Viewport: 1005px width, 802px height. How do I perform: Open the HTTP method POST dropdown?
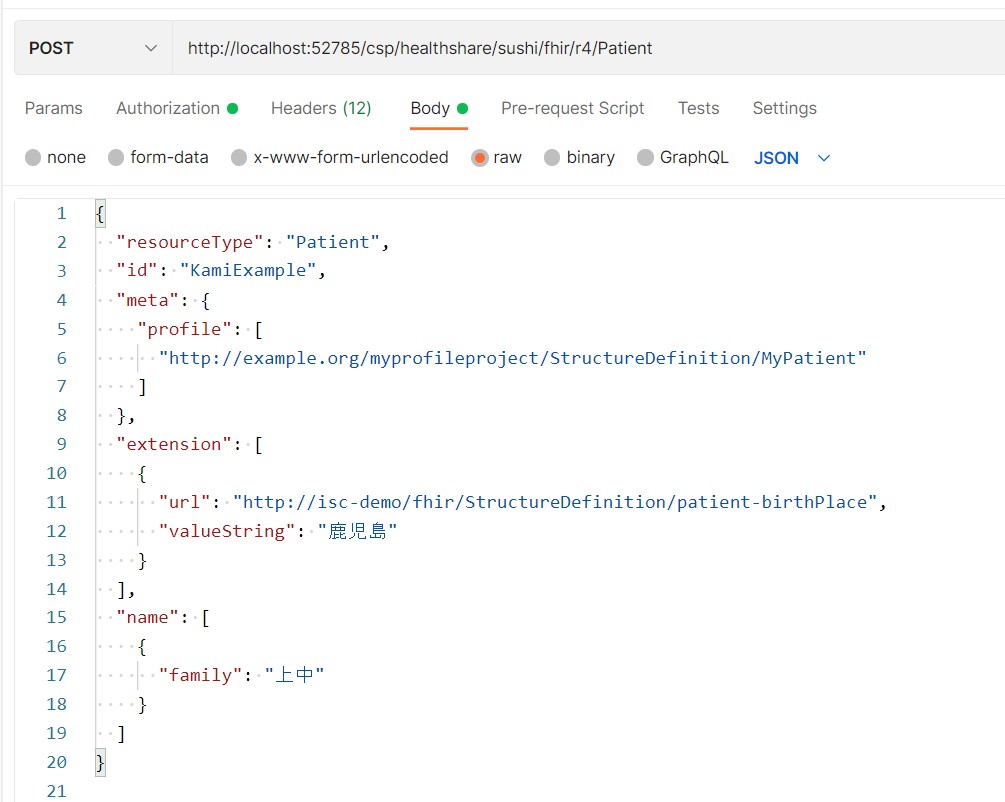93,48
